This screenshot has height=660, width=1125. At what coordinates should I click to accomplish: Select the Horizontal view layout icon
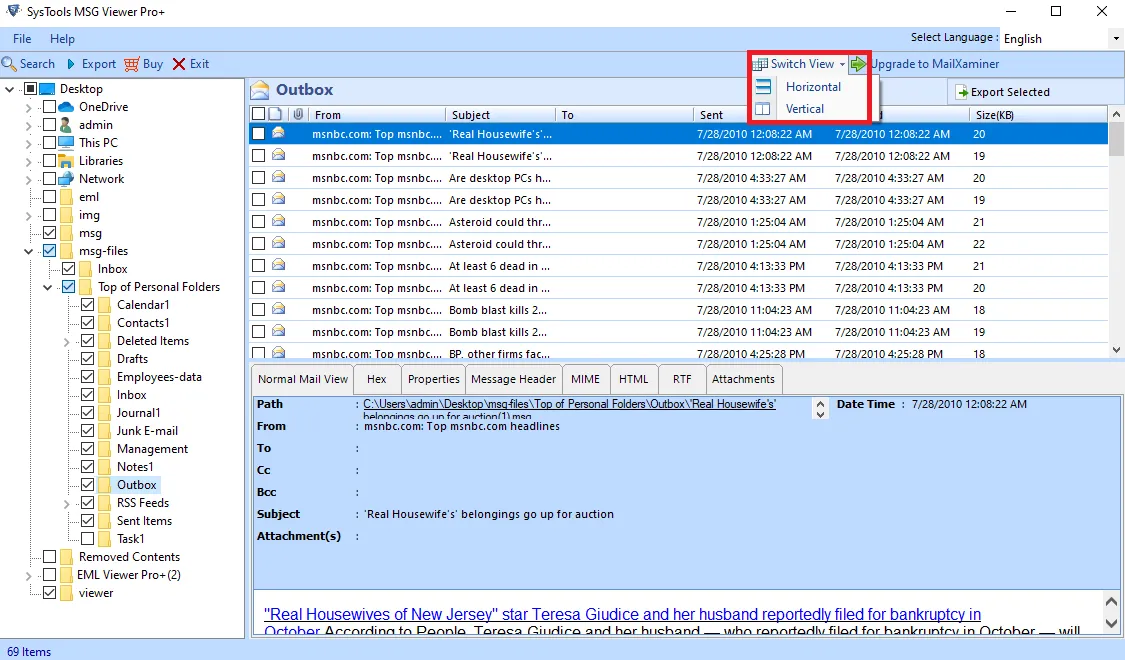764,87
